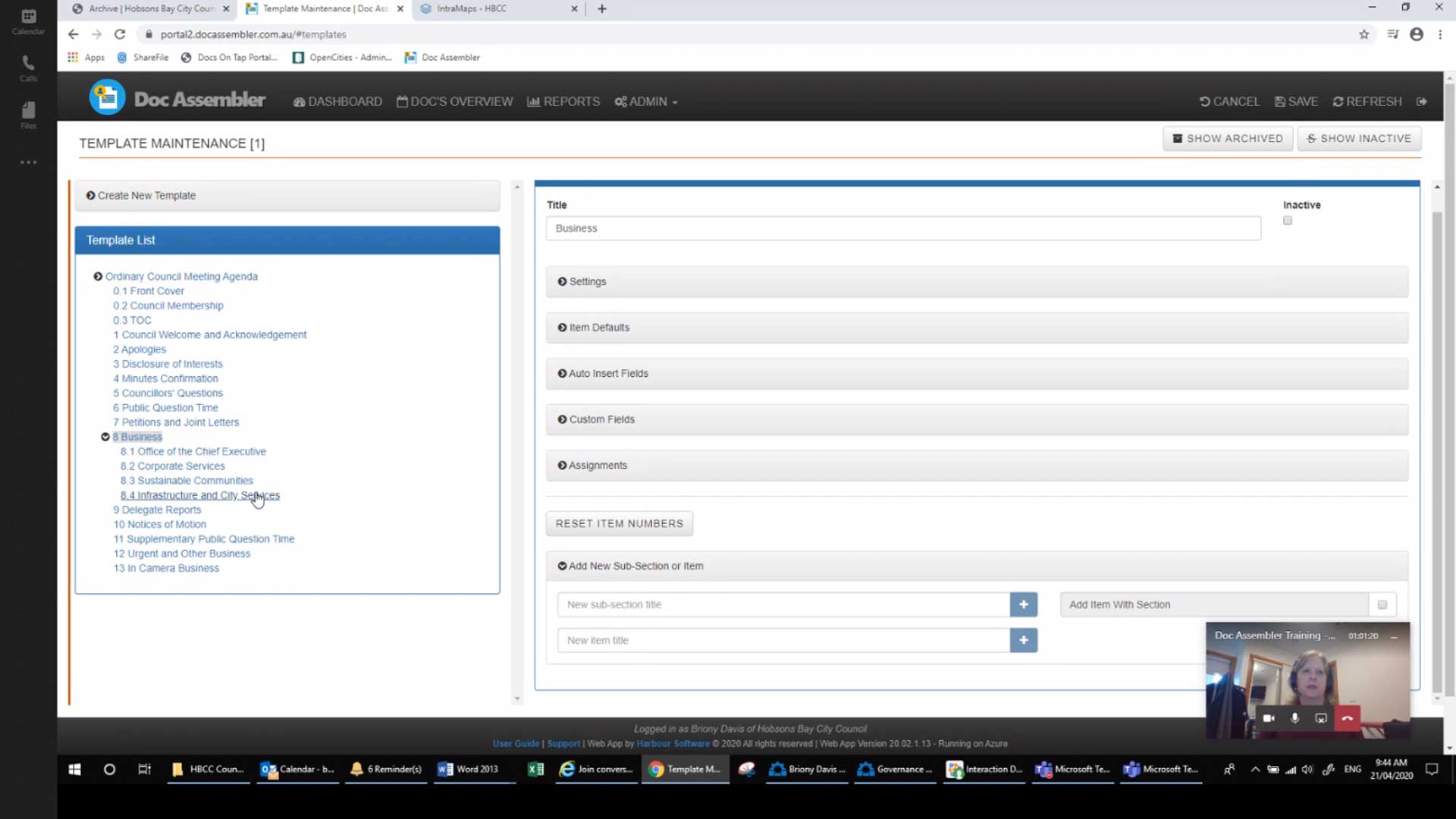Click the Add Item With Section plus button
Screen dimensions: 1456x819
tap(1383, 604)
